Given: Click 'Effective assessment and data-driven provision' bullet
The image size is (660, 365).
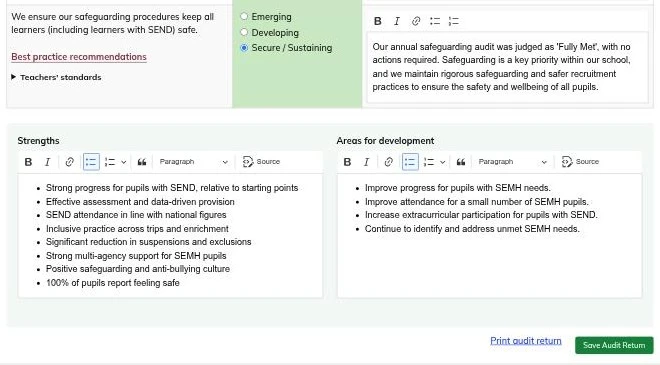Looking at the screenshot, I should point(140,202).
